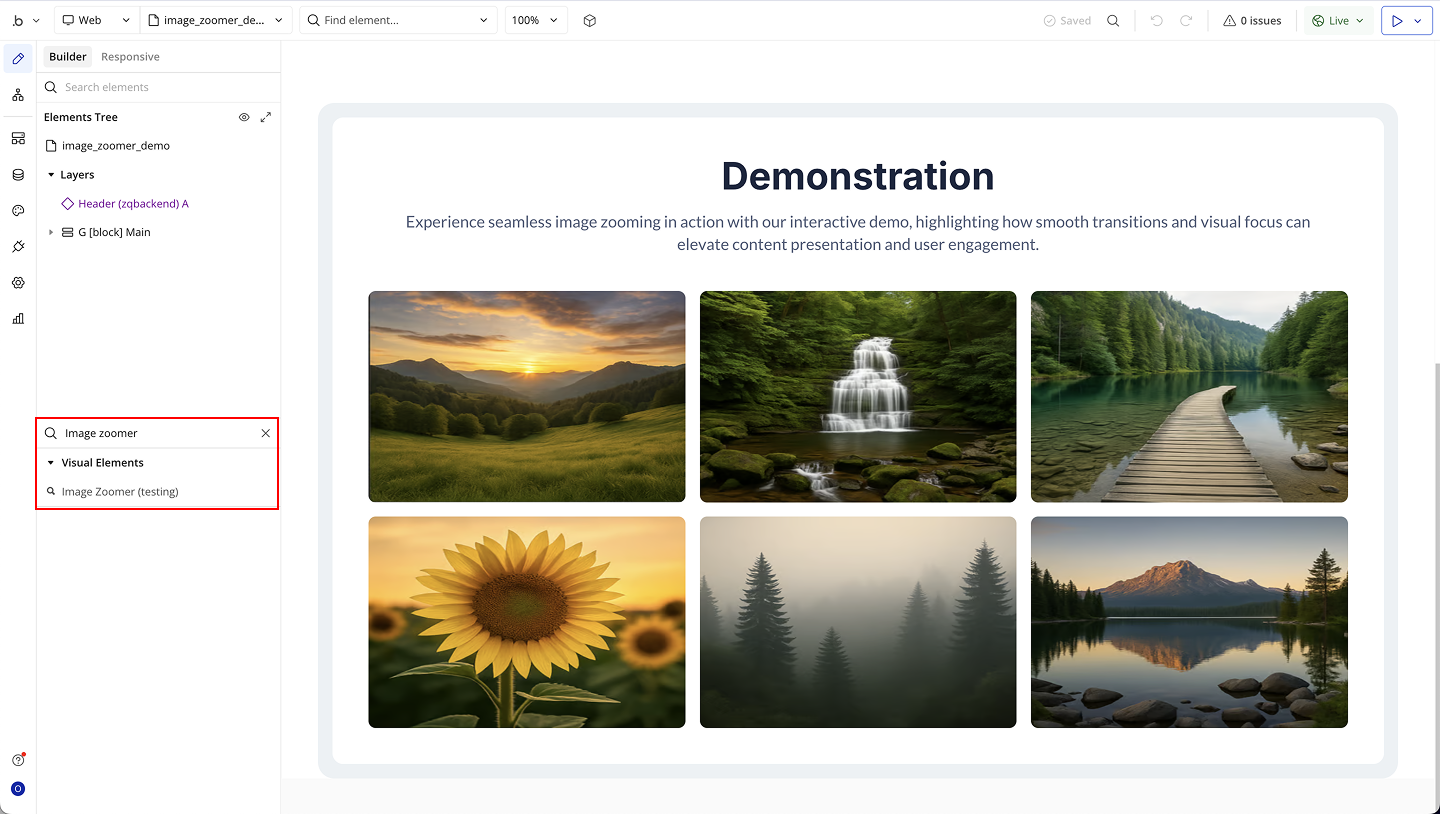Open the Web platform dropdown
Image resolution: width=1440 pixels, height=814 pixels.
[x=96, y=20]
